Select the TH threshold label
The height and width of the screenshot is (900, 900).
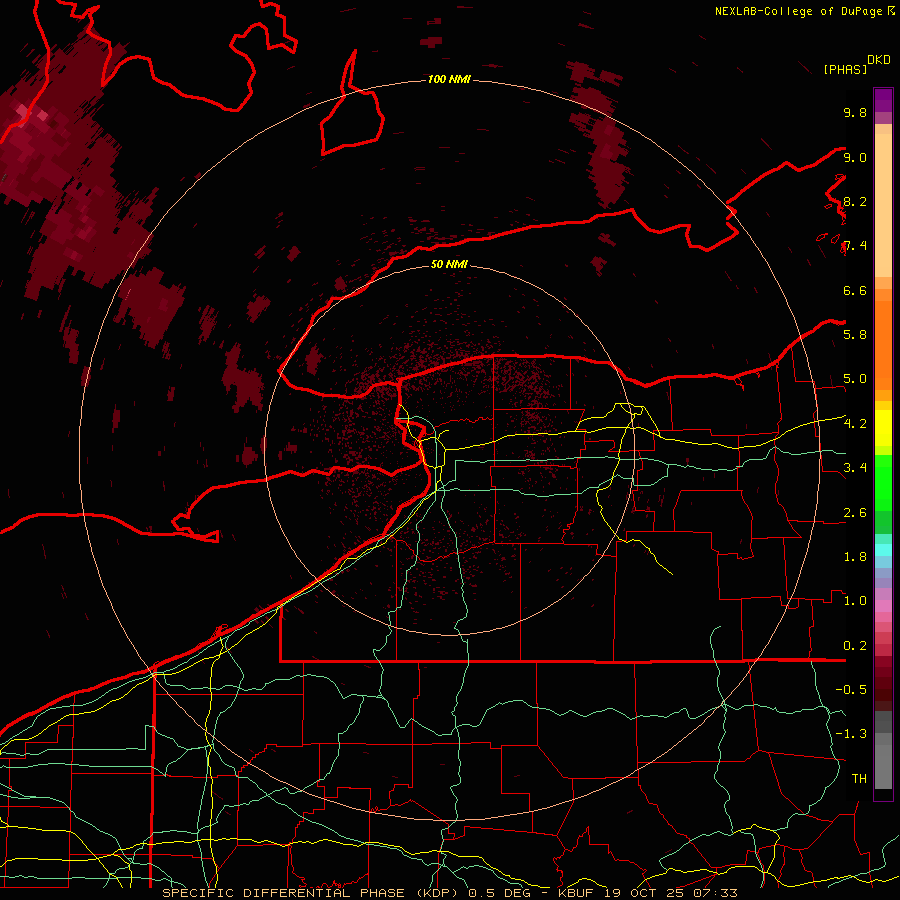859,778
